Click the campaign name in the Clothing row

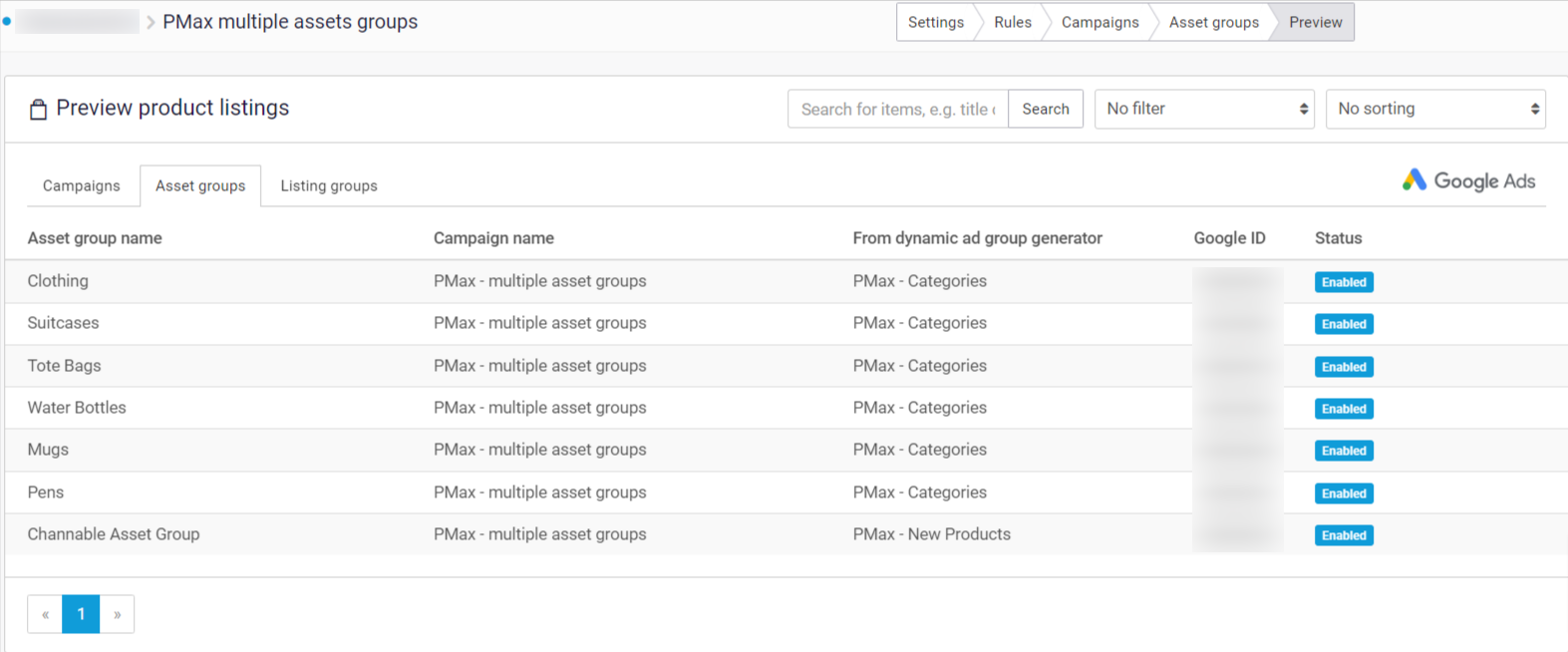(540, 281)
